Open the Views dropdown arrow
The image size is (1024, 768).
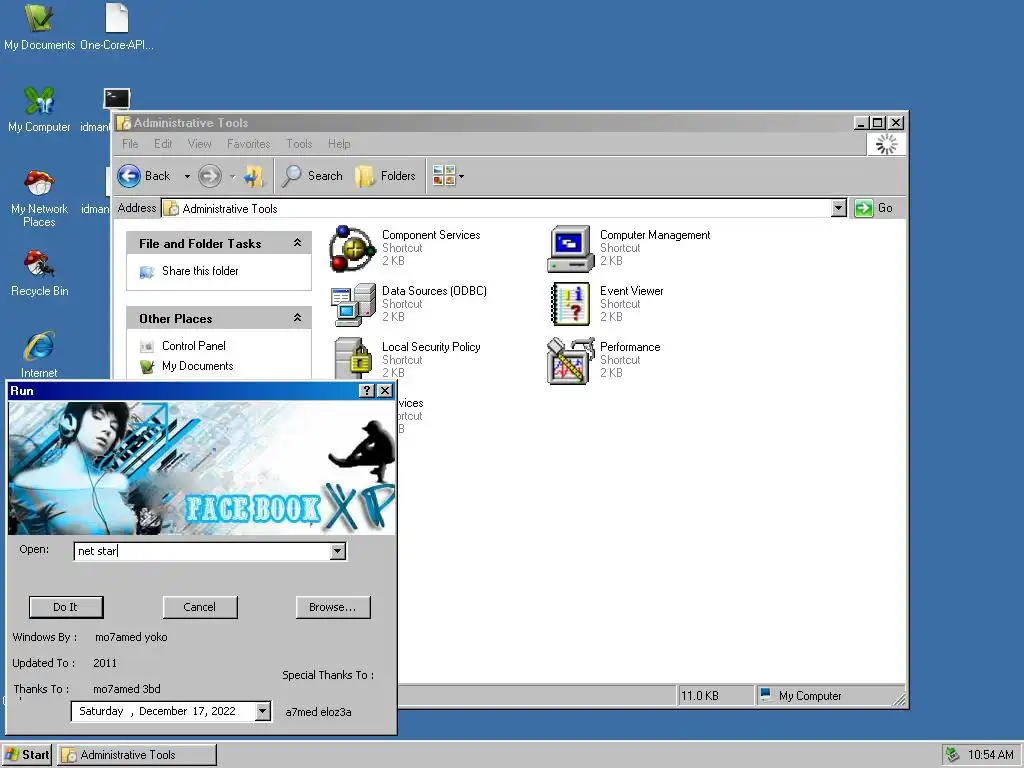[461, 176]
